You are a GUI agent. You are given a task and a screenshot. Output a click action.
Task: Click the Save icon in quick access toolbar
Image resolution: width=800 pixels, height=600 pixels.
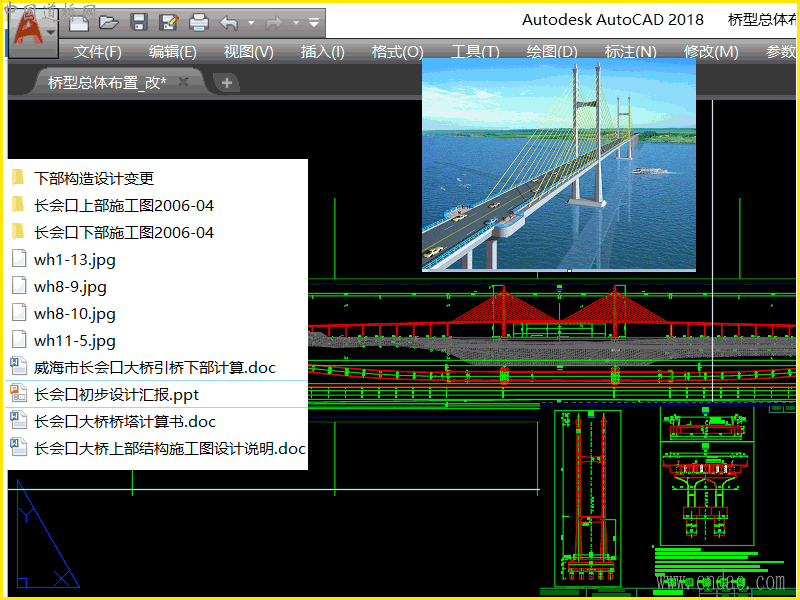click(139, 21)
